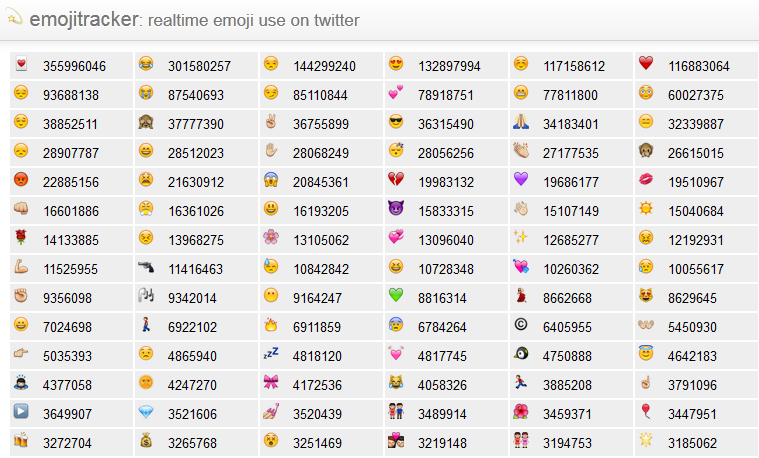Click the money bag emoji
The image size is (759, 458).
[146, 441]
